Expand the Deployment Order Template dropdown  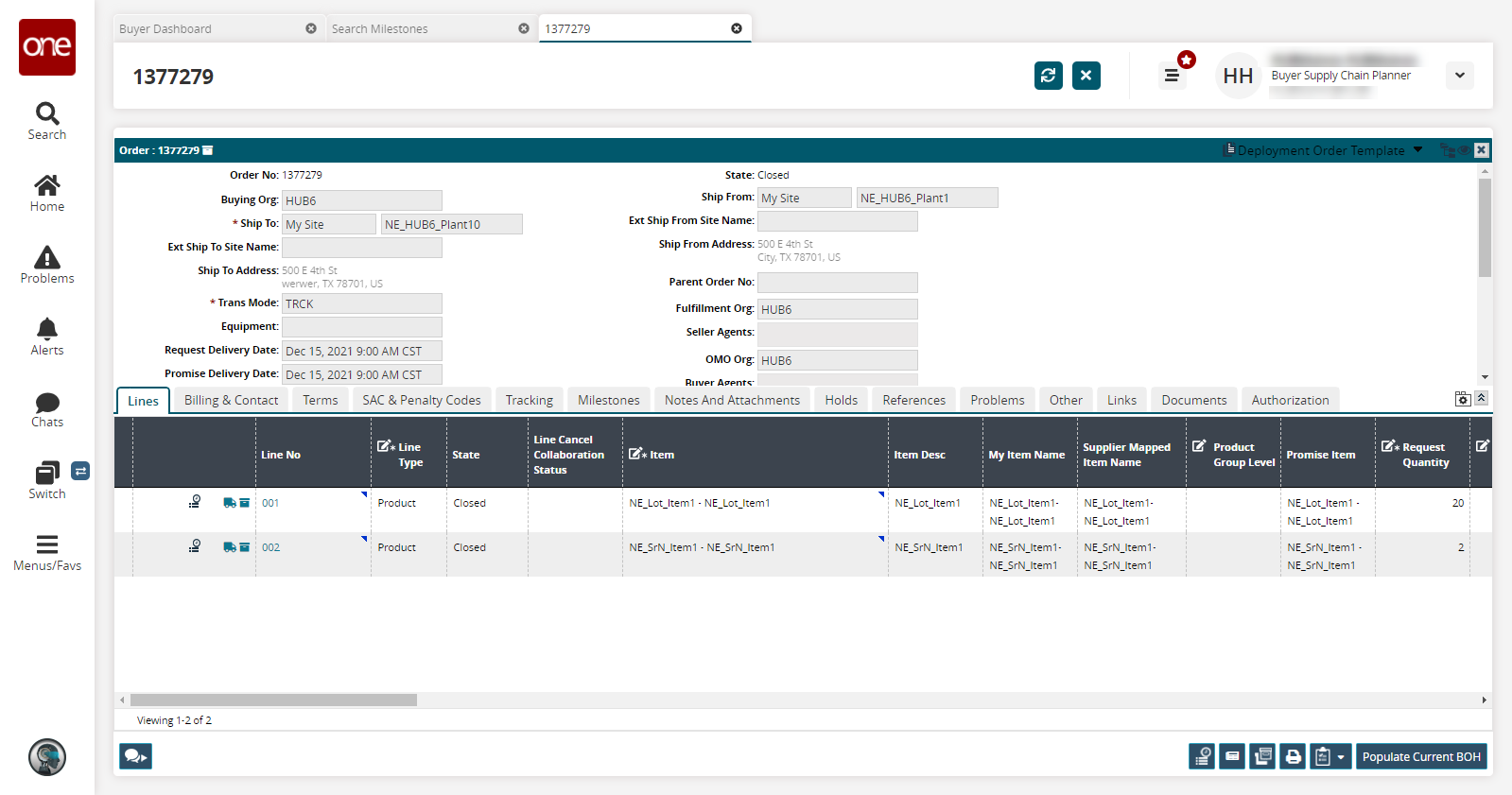click(1417, 150)
